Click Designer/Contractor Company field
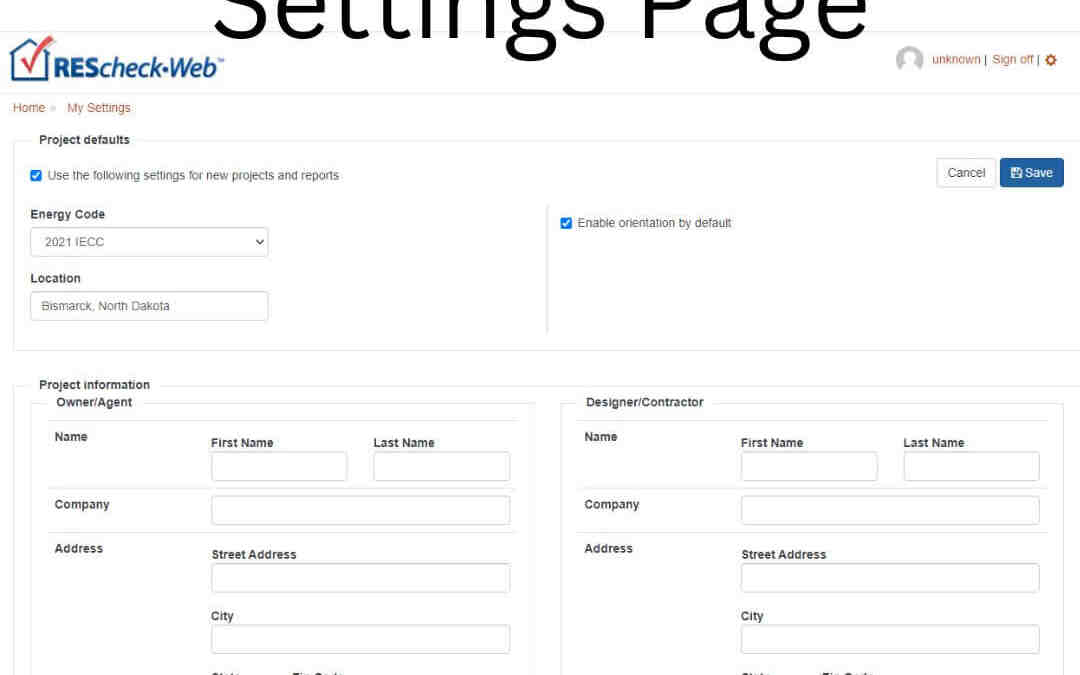 (890, 510)
